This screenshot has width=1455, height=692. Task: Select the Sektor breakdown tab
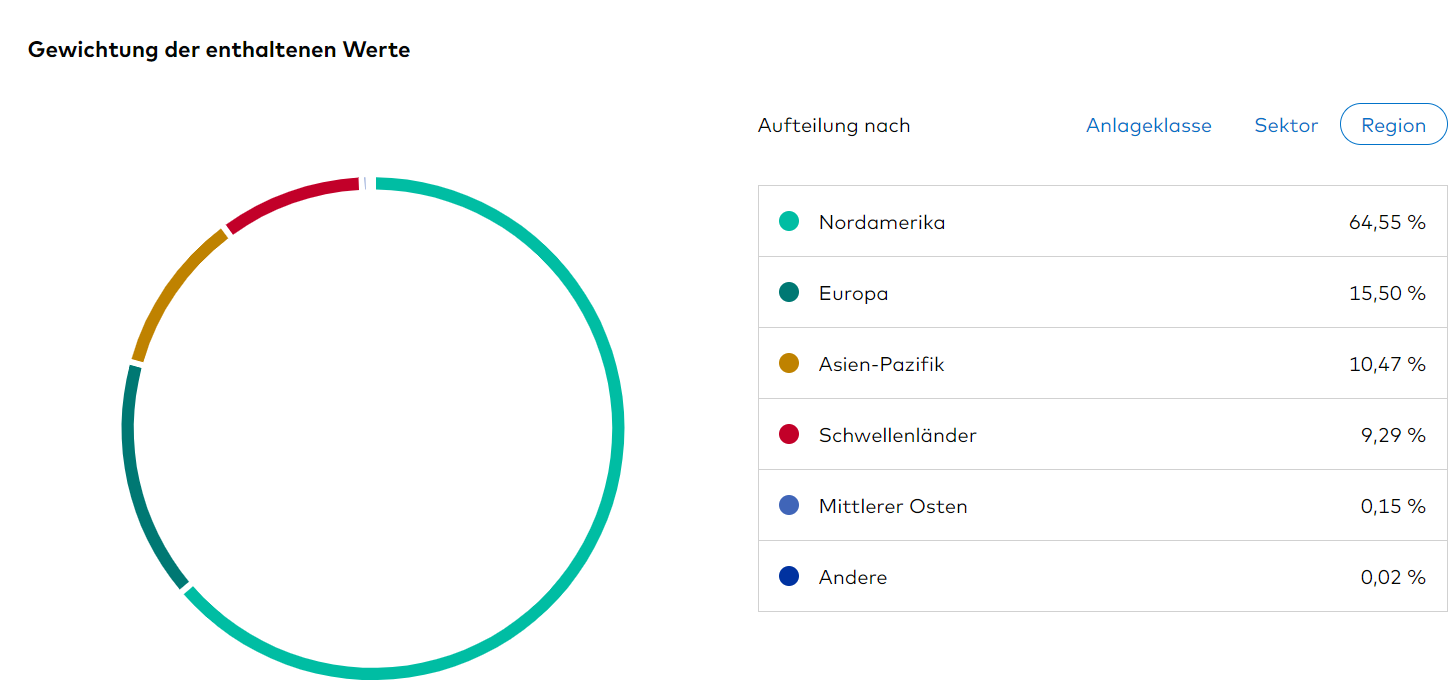point(1286,126)
